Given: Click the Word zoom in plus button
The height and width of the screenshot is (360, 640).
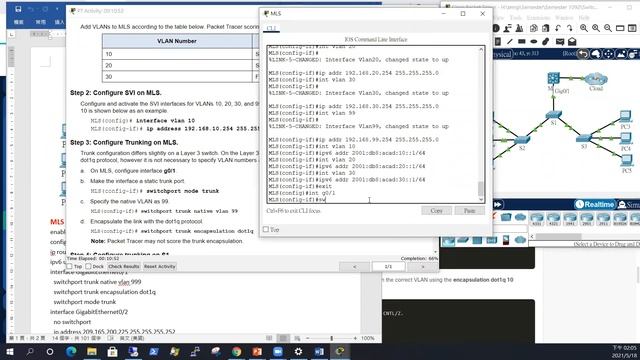Looking at the screenshot, I should click(355, 338).
